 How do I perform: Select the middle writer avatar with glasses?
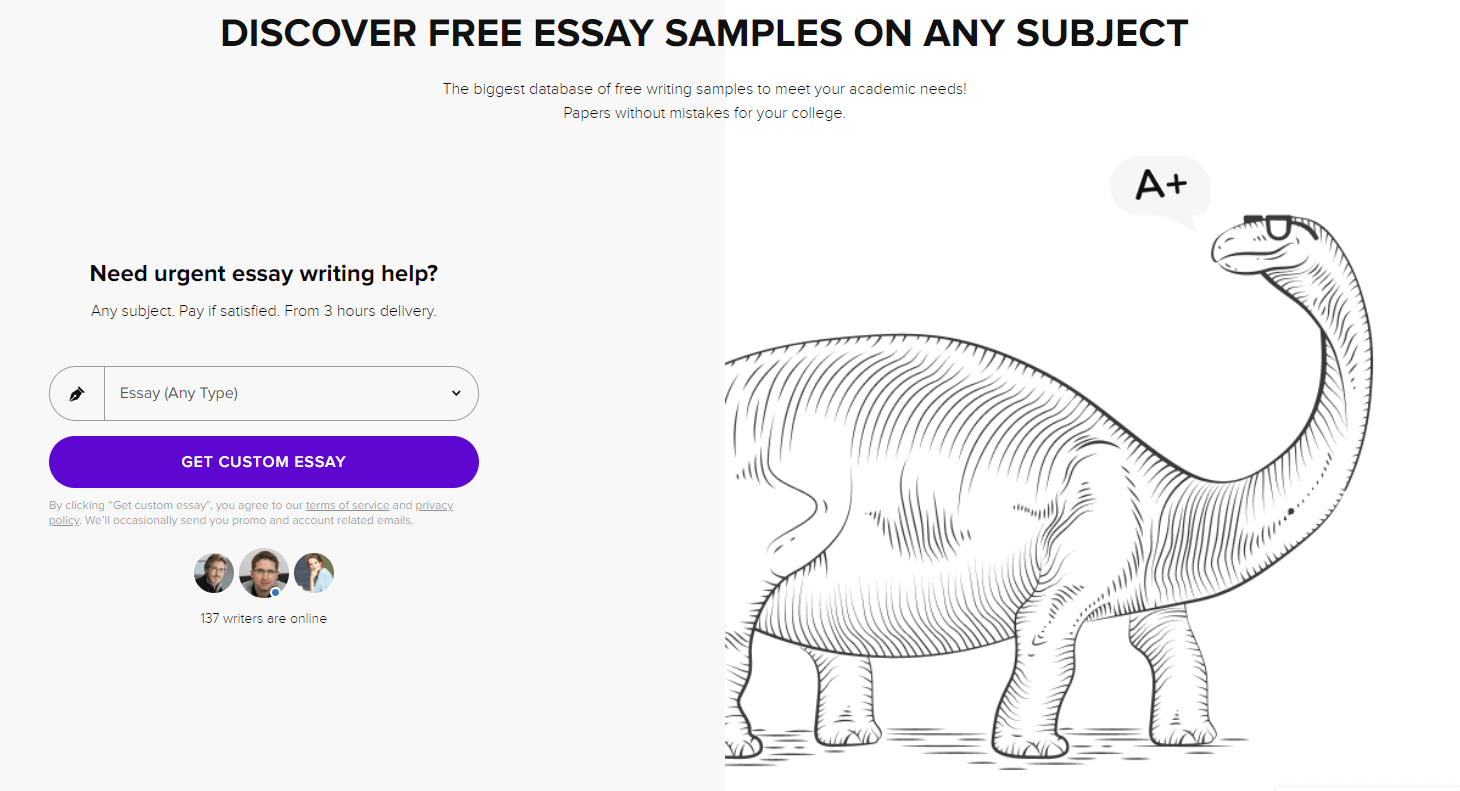coord(264,573)
